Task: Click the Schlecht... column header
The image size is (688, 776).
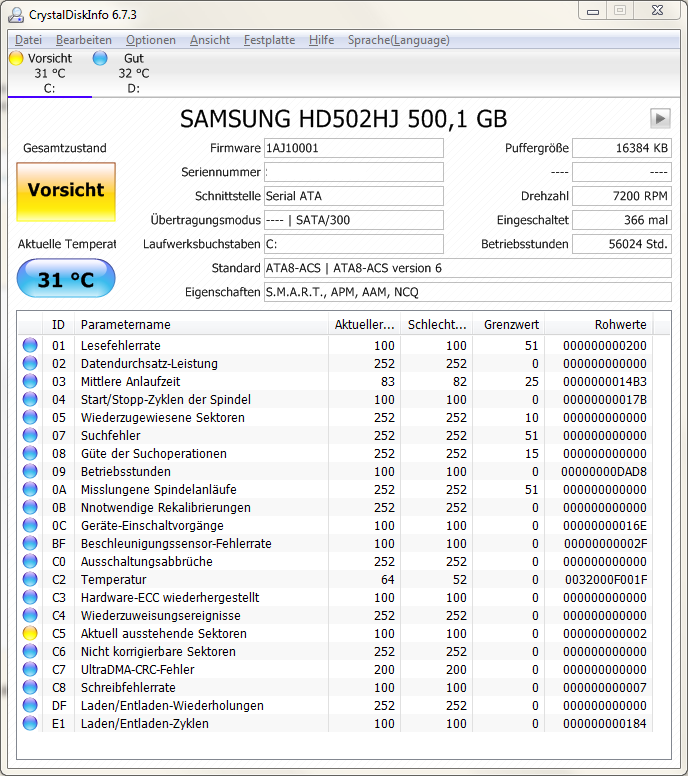Action: (437, 325)
